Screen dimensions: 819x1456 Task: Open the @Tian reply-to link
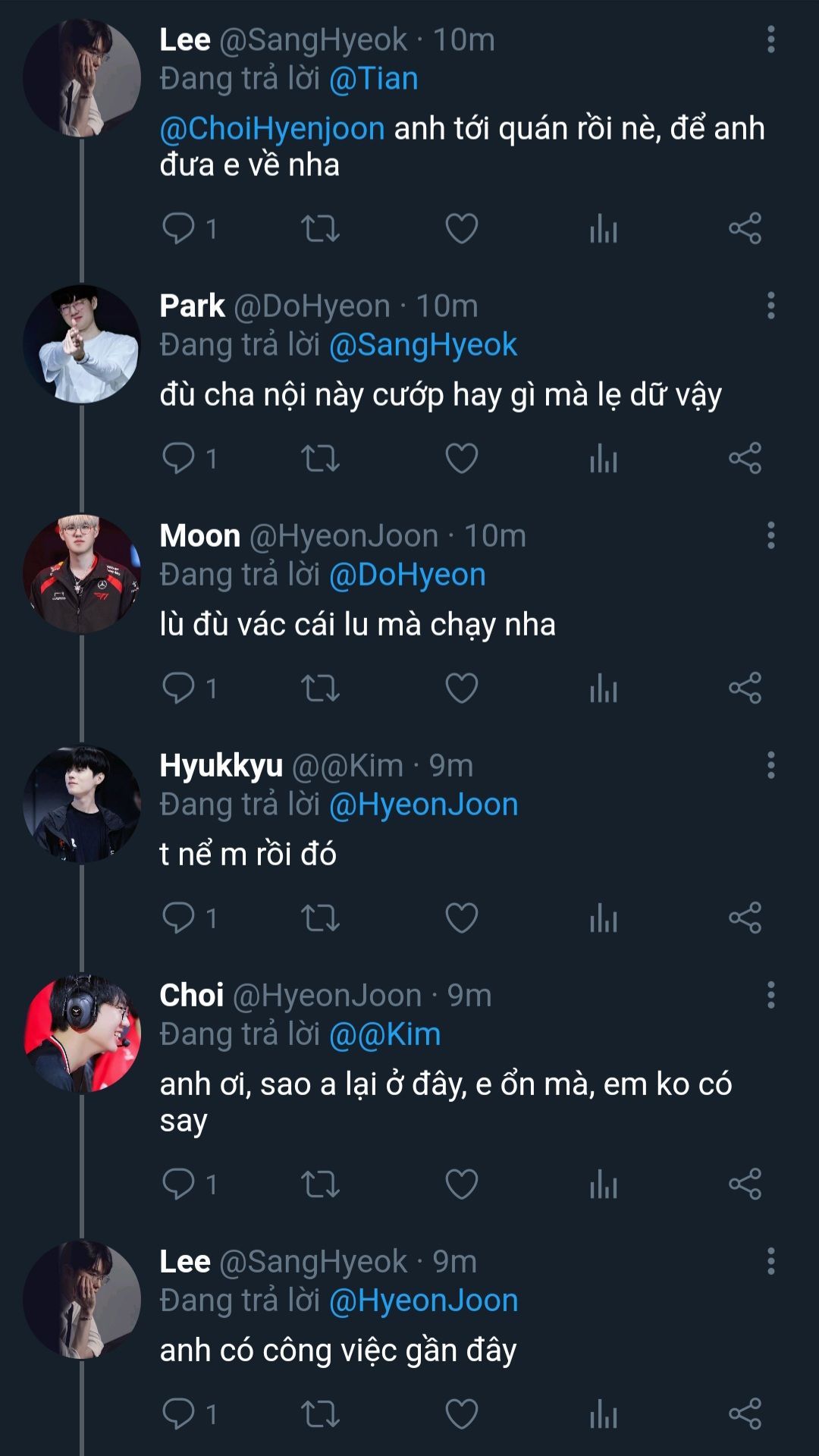coord(373,79)
